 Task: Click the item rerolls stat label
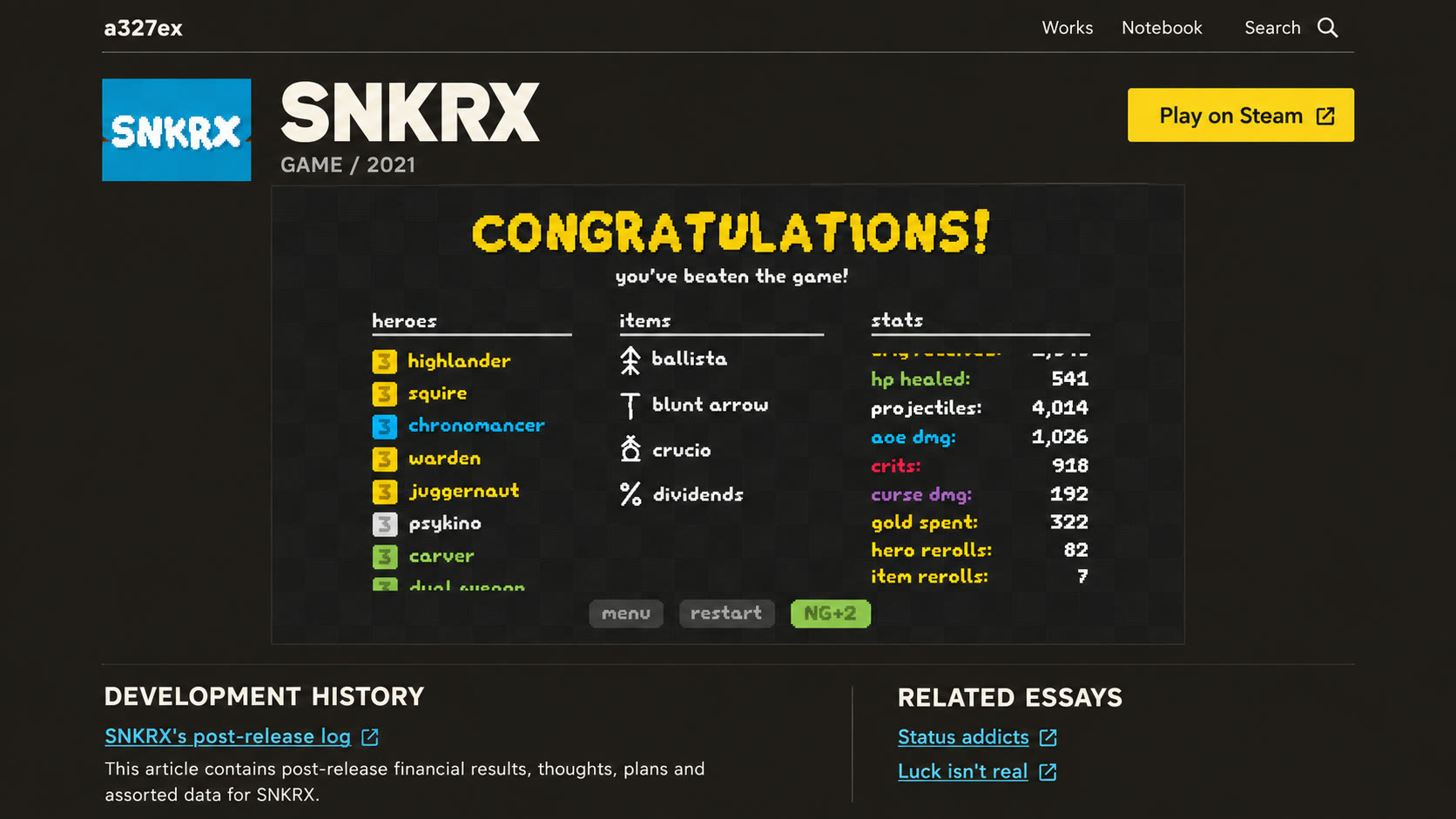point(929,576)
